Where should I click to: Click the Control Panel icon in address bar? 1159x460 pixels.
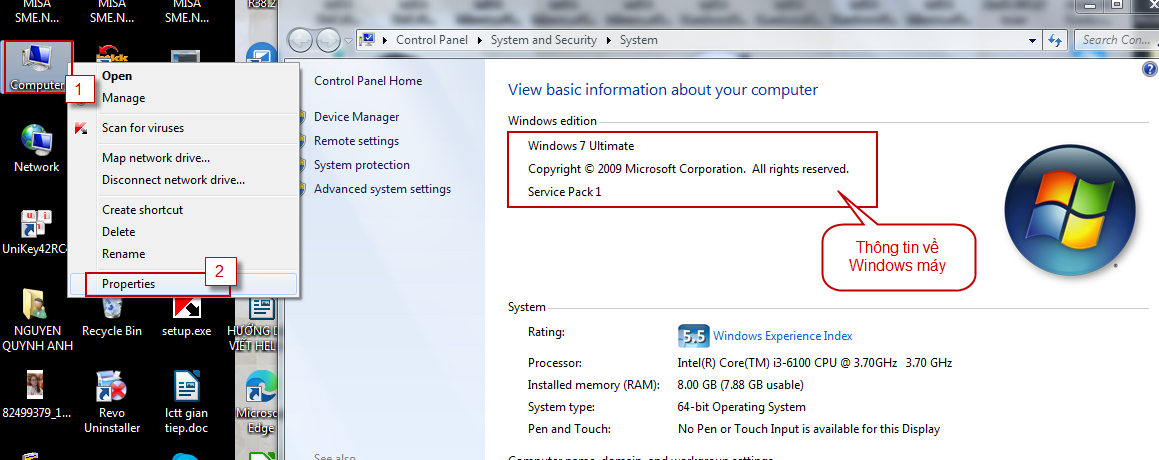(x=366, y=40)
